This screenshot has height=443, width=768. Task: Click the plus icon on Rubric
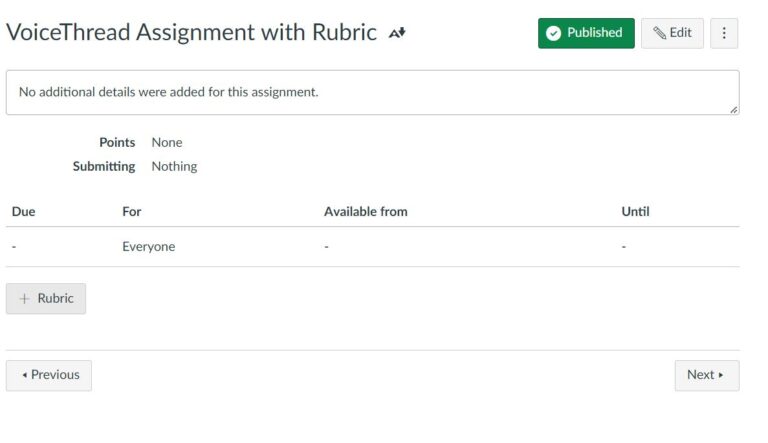24,299
